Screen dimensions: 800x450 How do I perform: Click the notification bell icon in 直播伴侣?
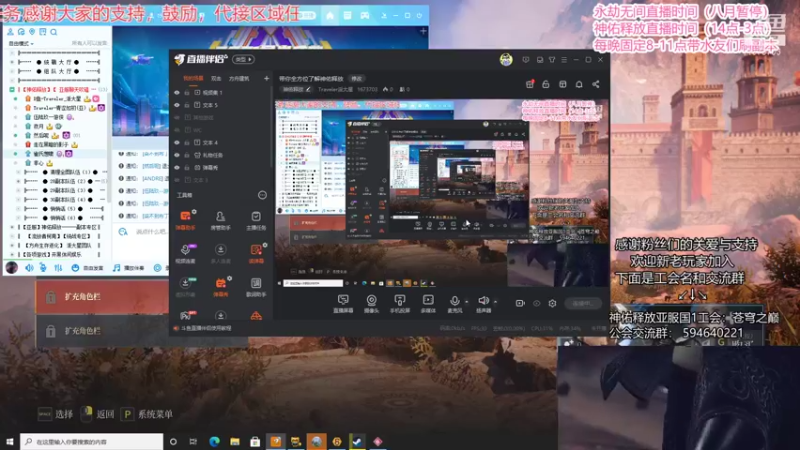[579, 84]
